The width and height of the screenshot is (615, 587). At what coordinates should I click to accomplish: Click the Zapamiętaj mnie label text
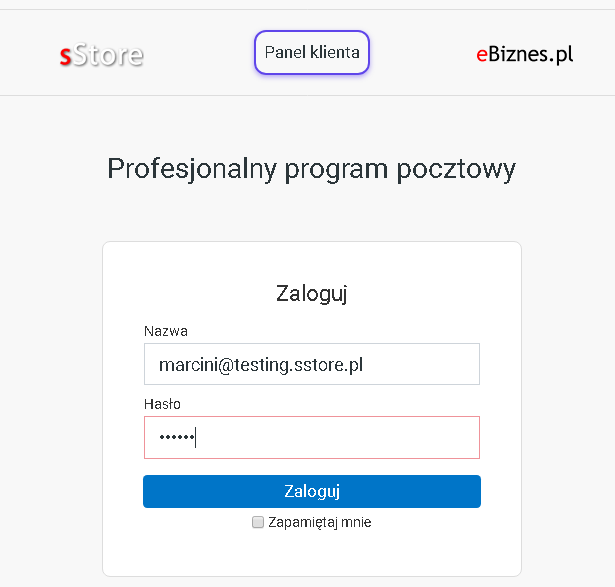[x=320, y=523]
